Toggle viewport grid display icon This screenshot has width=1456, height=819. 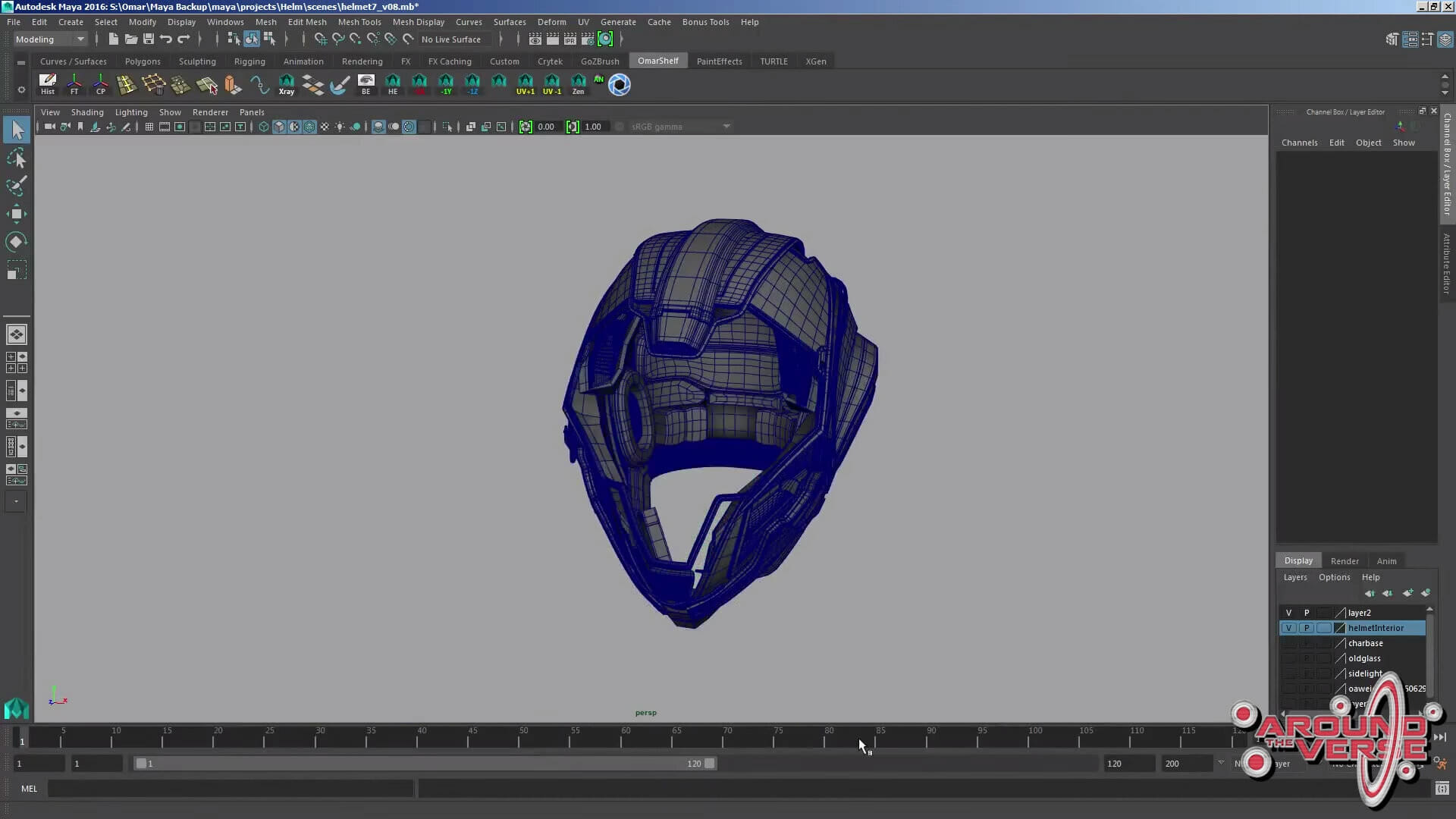point(149,127)
